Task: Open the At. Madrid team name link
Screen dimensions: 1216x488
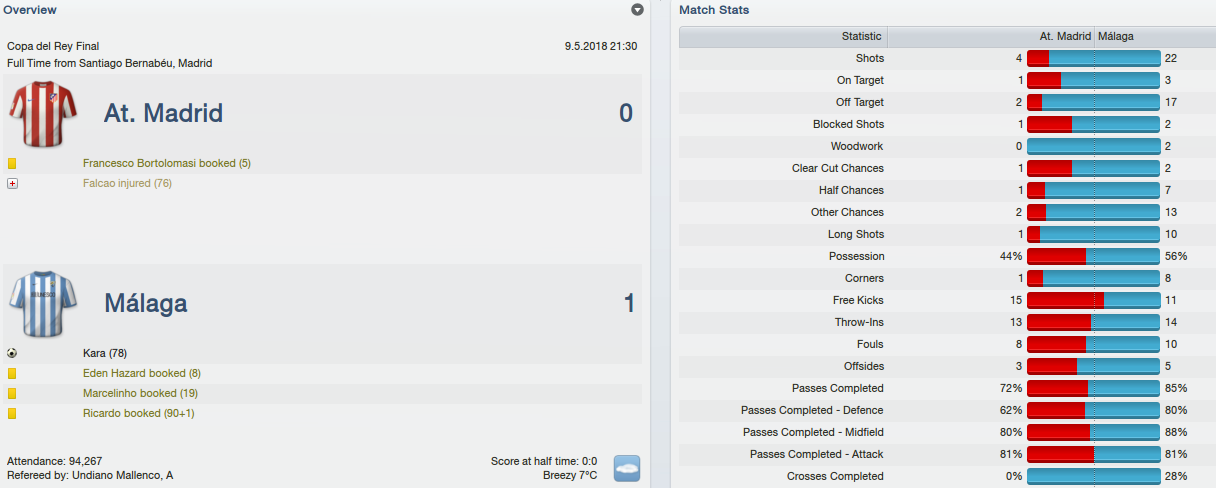Action: pos(163,113)
